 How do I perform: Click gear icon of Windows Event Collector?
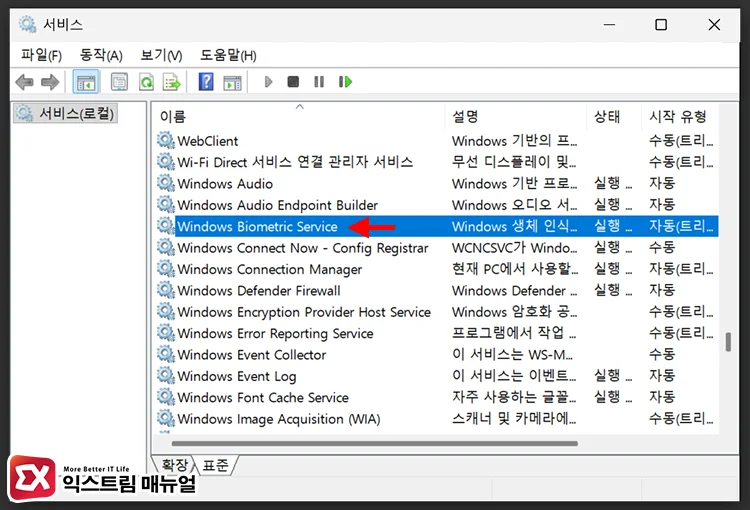pyautogui.click(x=165, y=354)
